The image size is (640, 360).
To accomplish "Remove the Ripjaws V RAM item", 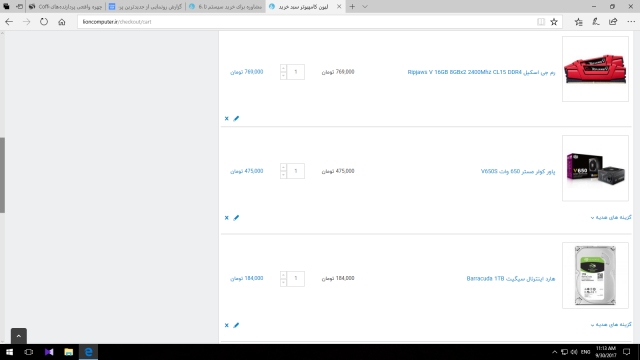I will 227,119.
